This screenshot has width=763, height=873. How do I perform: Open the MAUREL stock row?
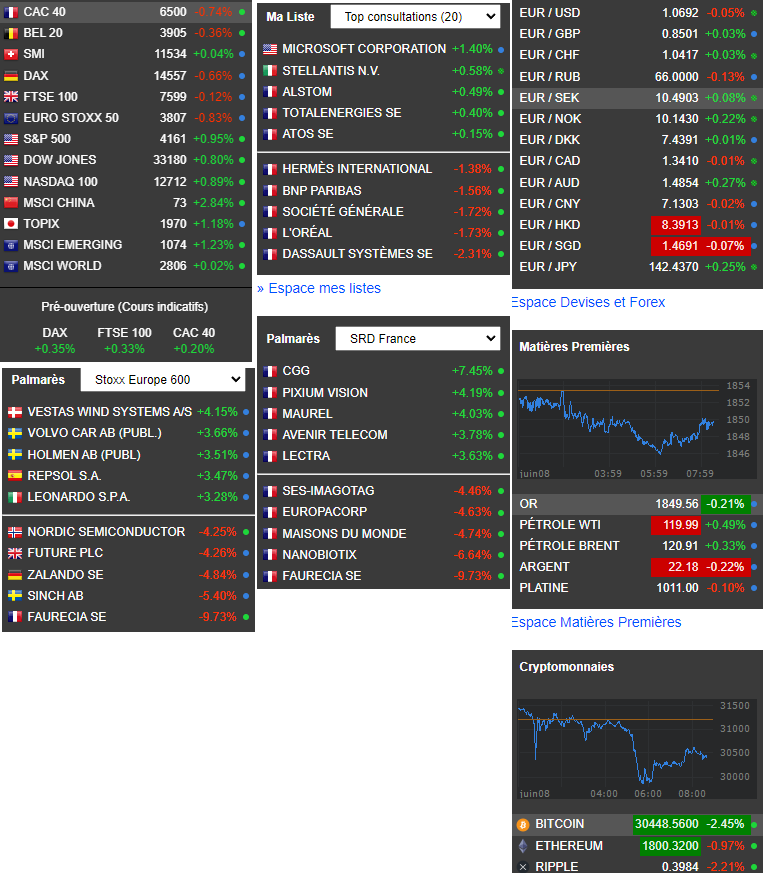(384, 414)
